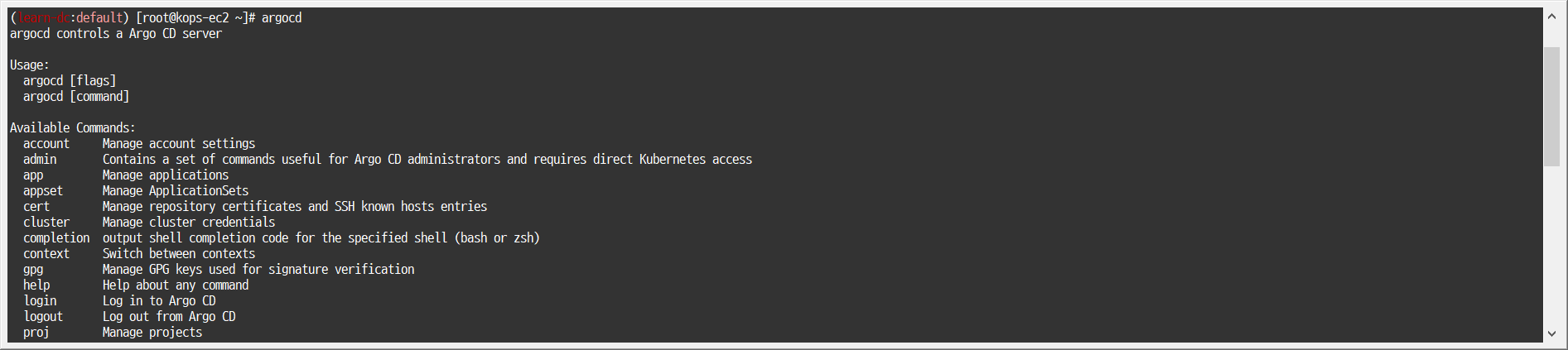
Task: Click the 'gpg' command name
Action: point(33,270)
